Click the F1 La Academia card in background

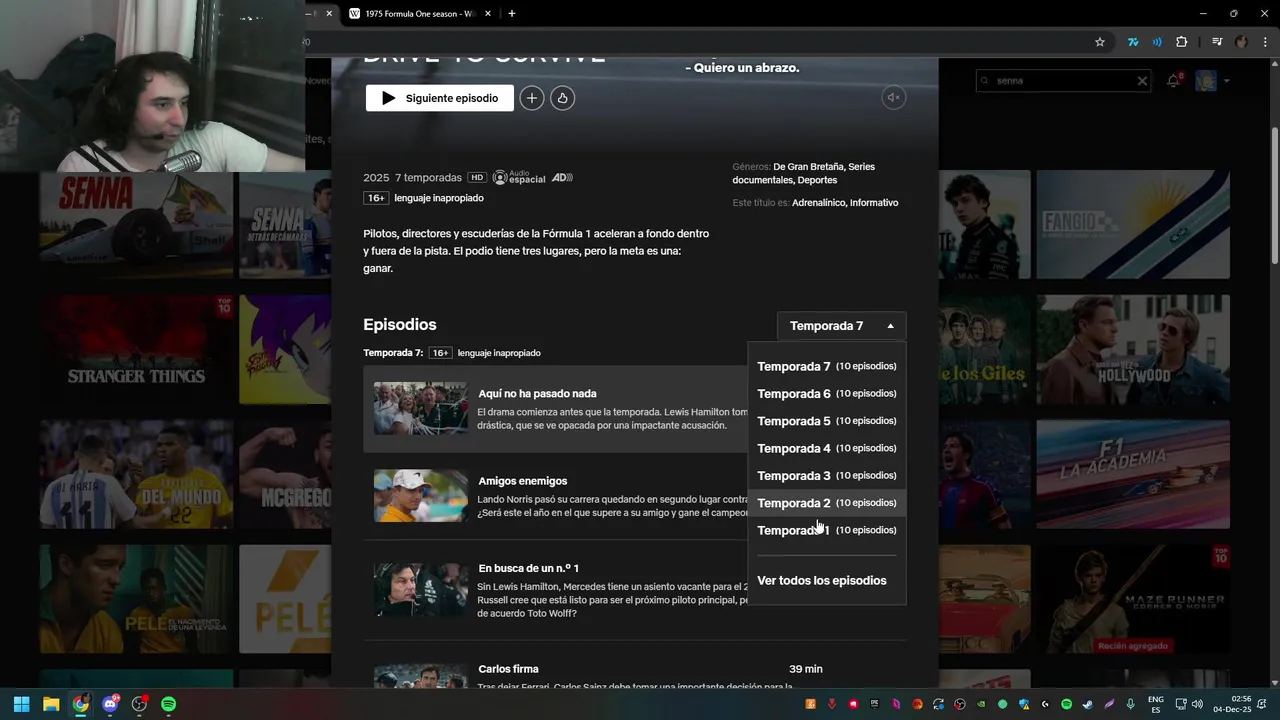click(x=1133, y=474)
